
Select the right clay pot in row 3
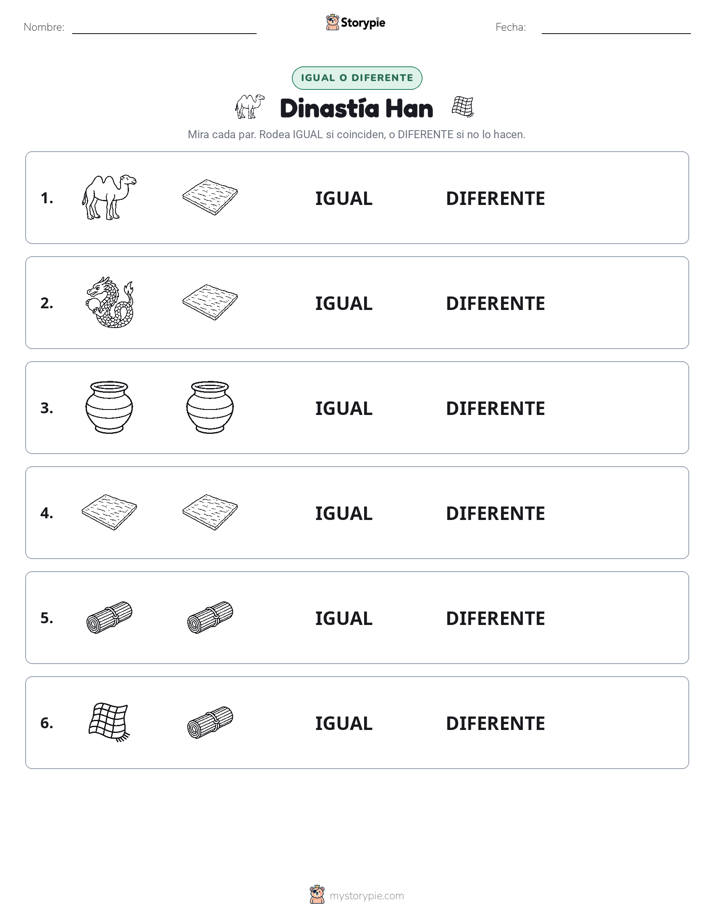pyautogui.click(x=210, y=407)
